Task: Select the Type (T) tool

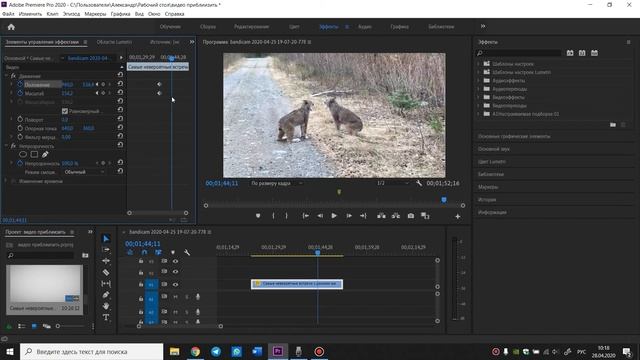Action: click(106, 317)
